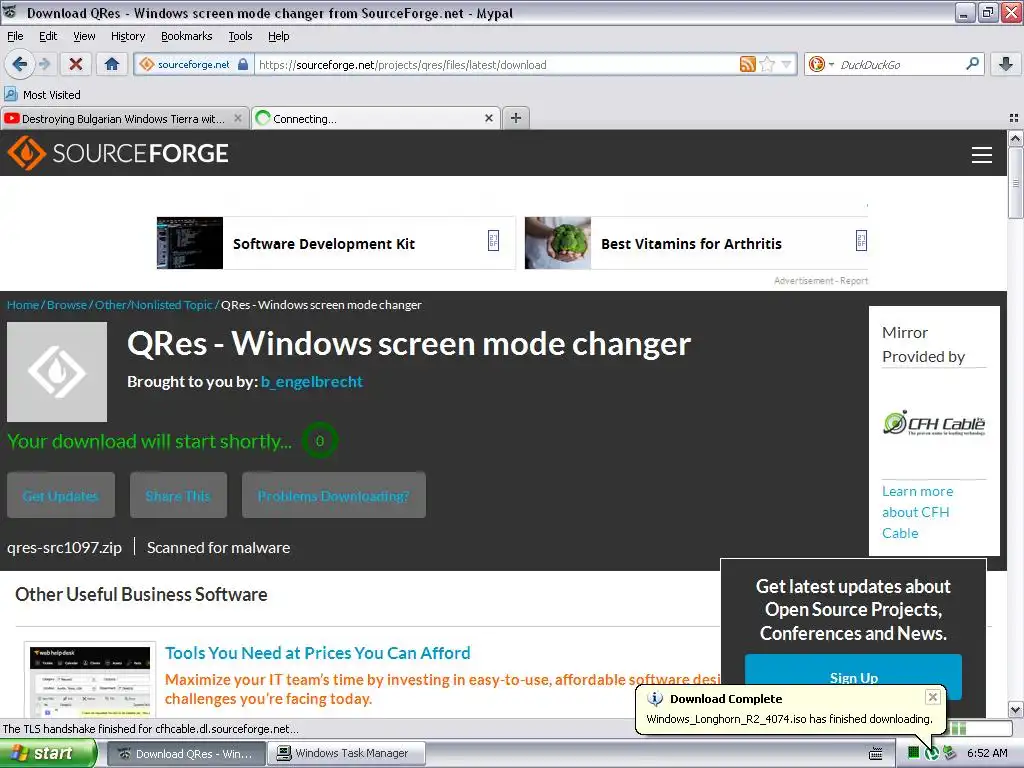Image resolution: width=1024 pixels, height=768 pixels.
Task: Click the Scanned for malware text
Action: coord(218,547)
